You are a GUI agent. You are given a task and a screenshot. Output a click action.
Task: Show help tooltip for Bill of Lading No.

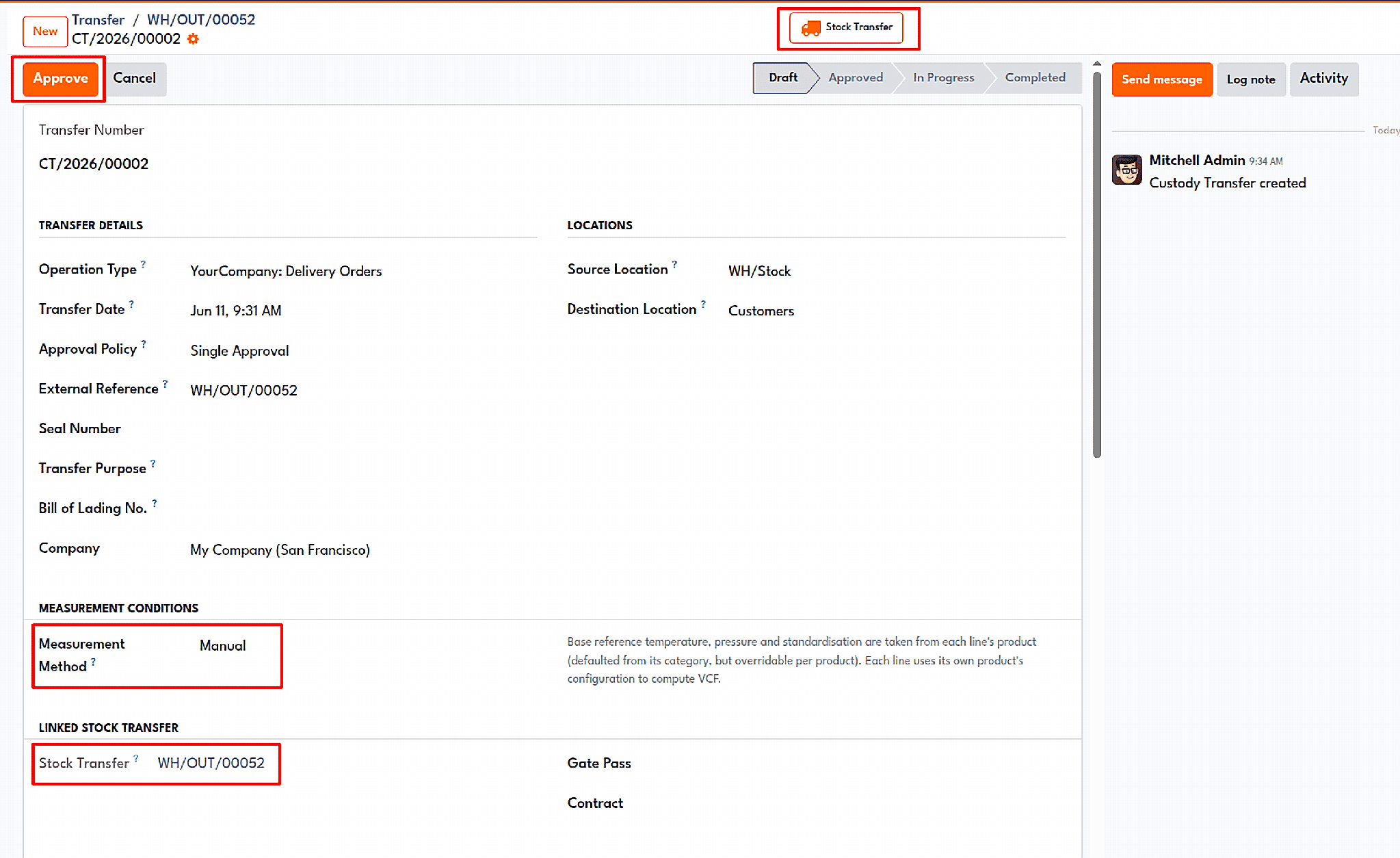[x=155, y=503]
